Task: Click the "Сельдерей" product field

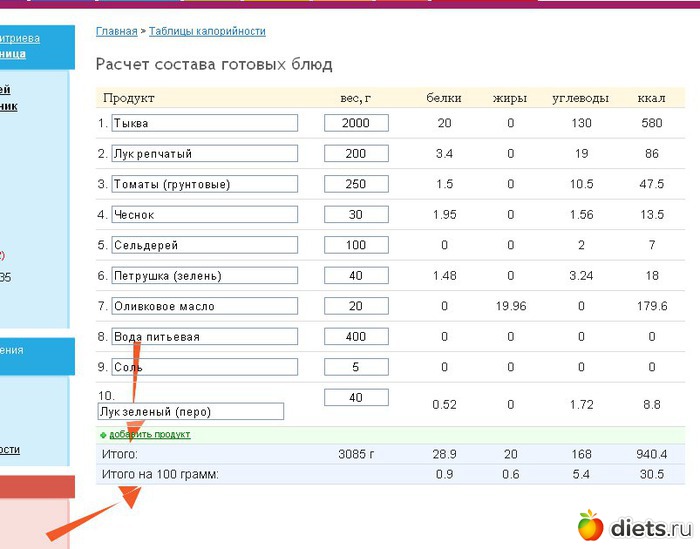Action: [x=204, y=245]
